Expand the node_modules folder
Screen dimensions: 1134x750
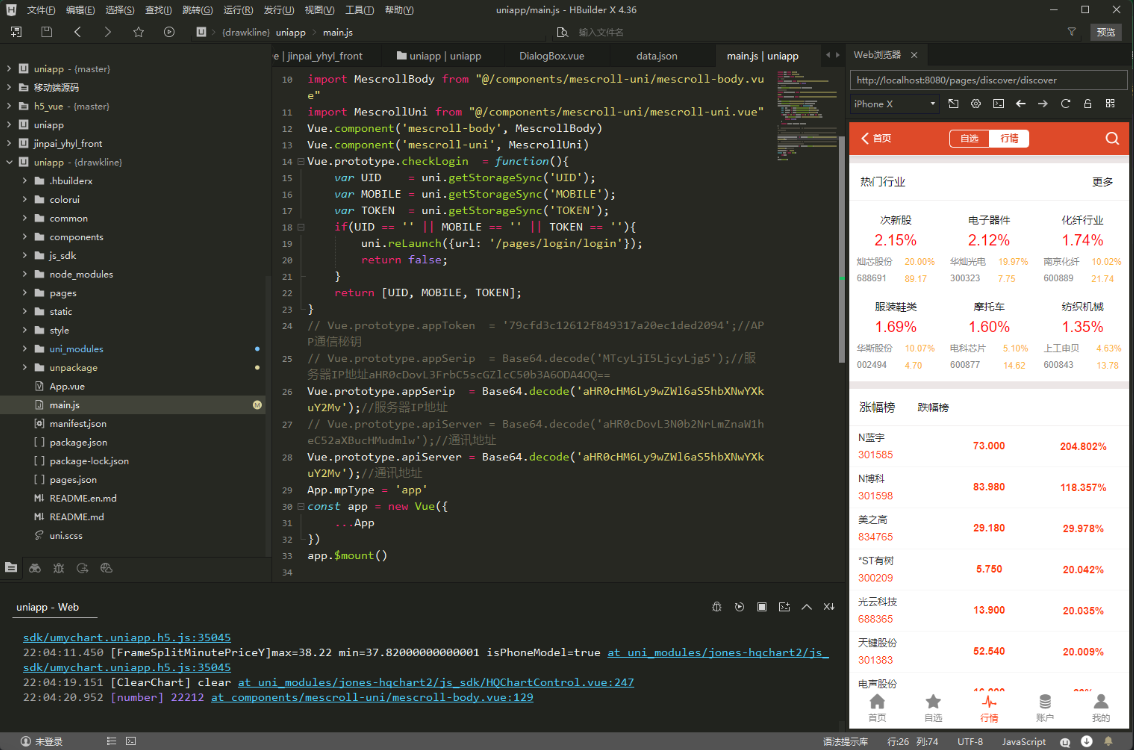pyautogui.click(x=25, y=274)
